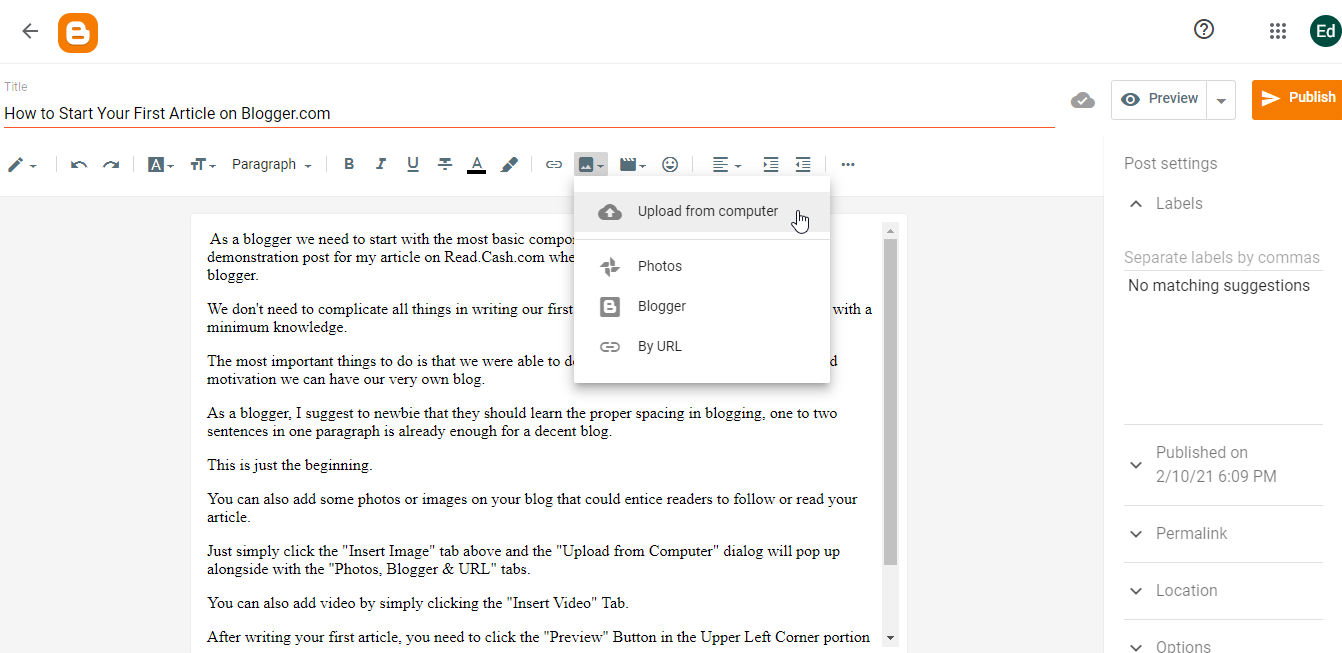Select By URL in the image menu
1342x653 pixels.
[x=702, y=346]
